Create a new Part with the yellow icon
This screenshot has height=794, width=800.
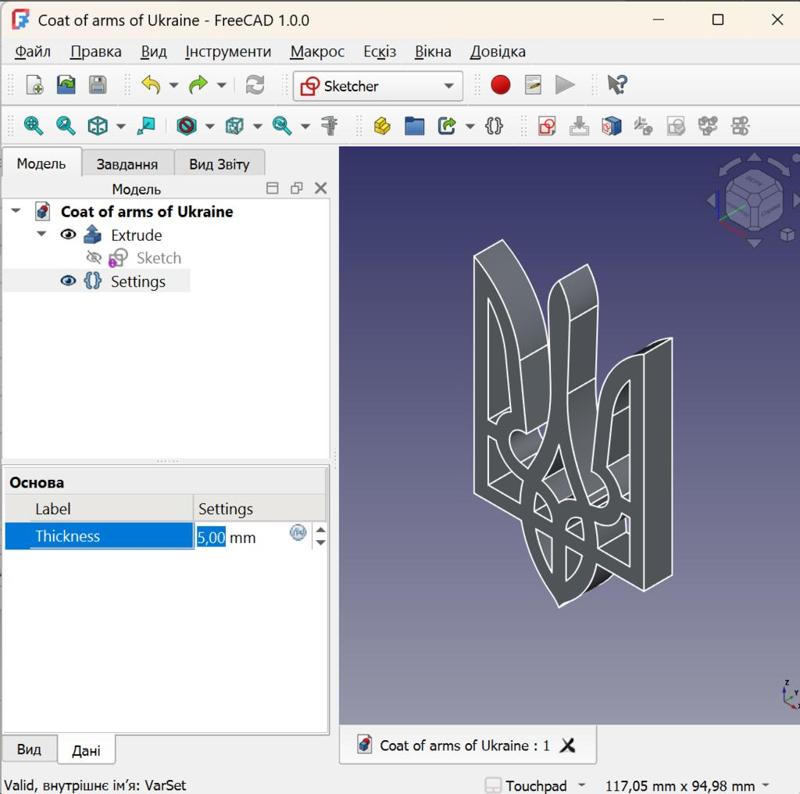[382, 126]
